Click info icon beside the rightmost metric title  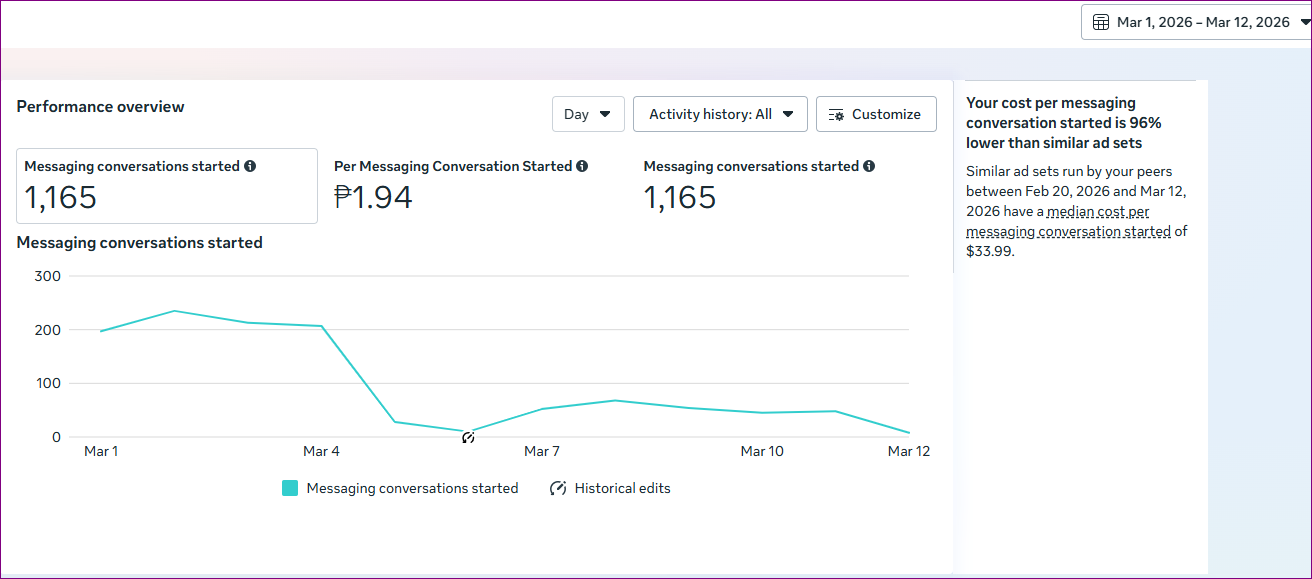coord(869,166)
